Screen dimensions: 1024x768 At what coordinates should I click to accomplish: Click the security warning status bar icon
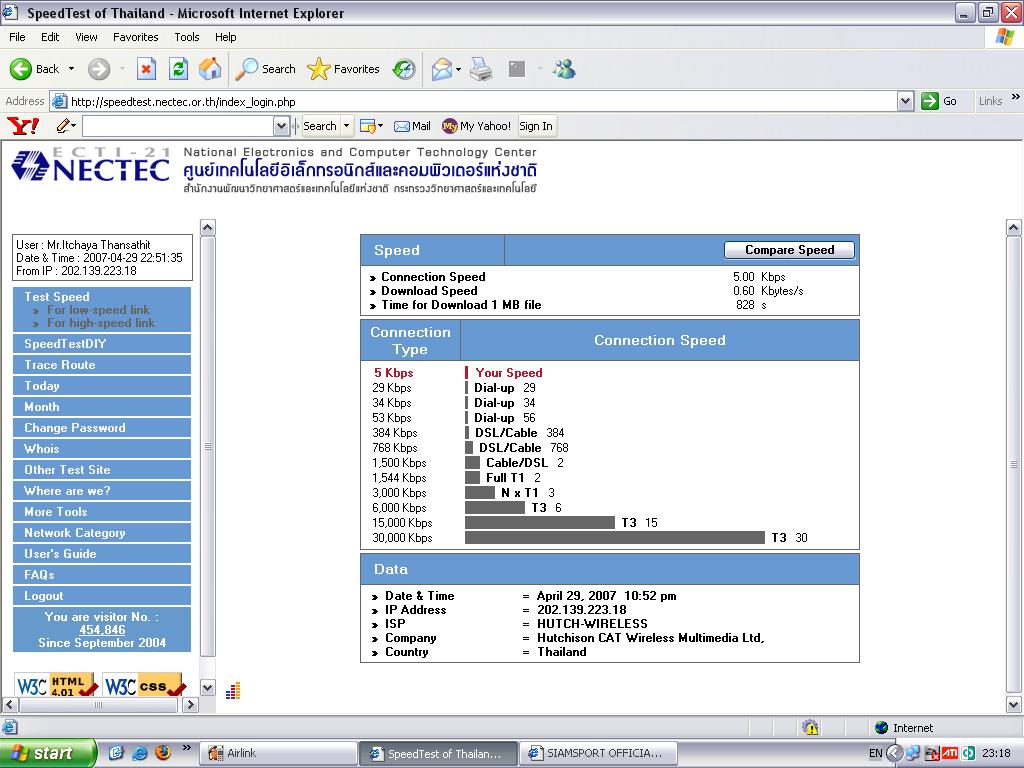click(810, 727)
